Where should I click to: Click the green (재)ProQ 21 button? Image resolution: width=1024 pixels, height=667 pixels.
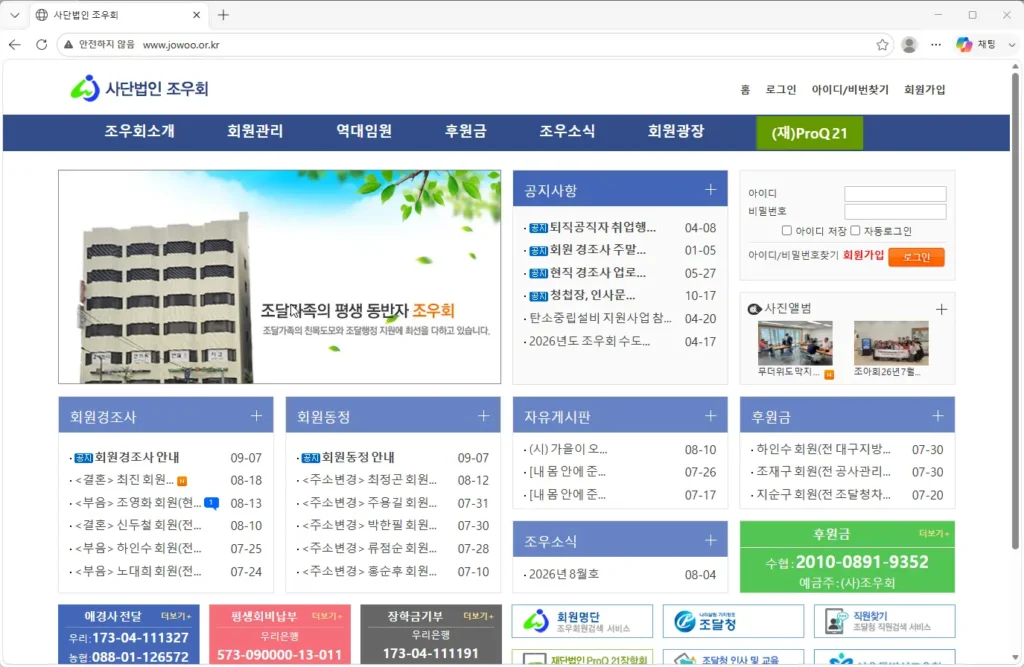coord(809,133)
